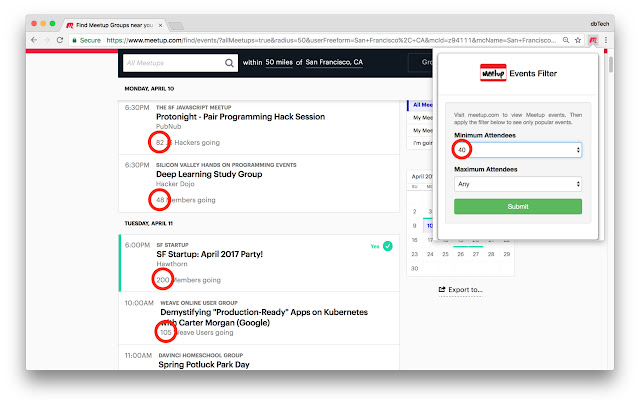640x400 pixels.
Task: Bookmark this page with the star icon
Action: click(578, 40)
